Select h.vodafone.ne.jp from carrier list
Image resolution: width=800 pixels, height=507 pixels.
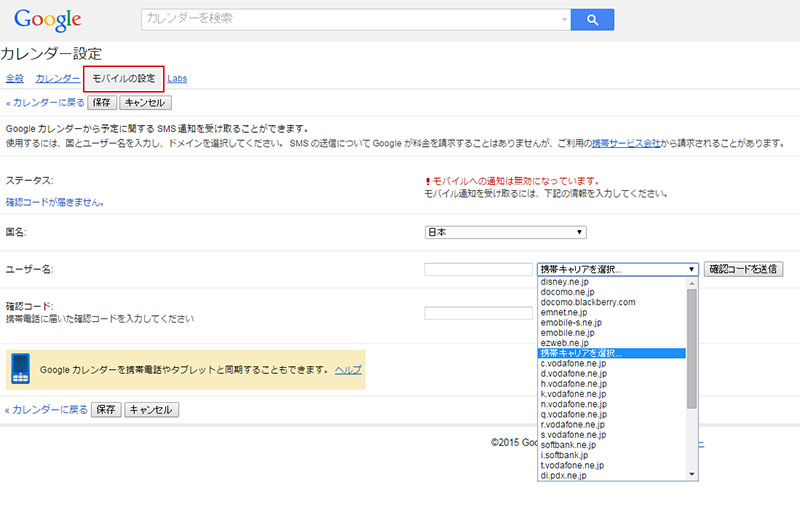(612, 384)
